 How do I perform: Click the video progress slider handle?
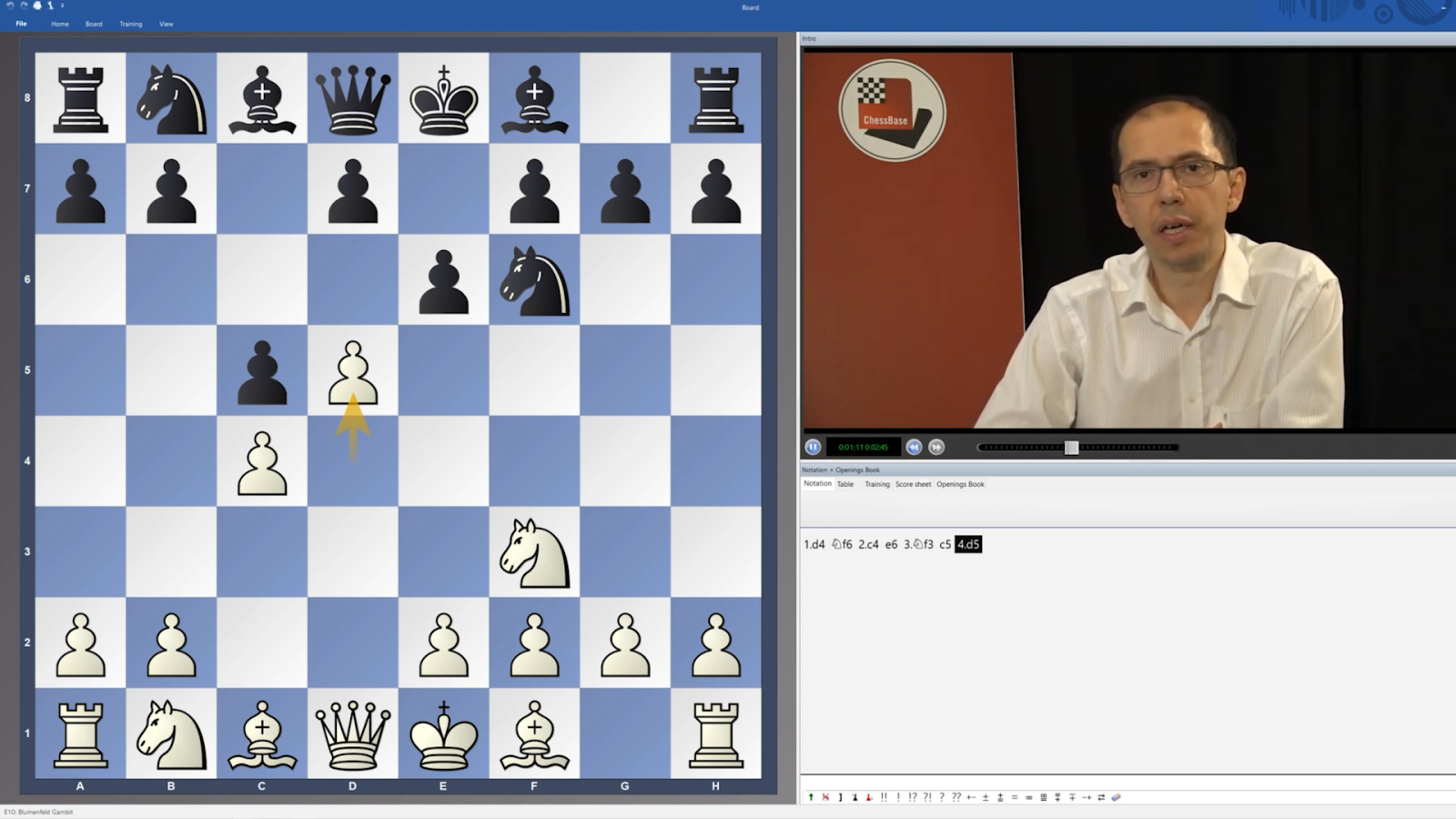click(1071, 447)
